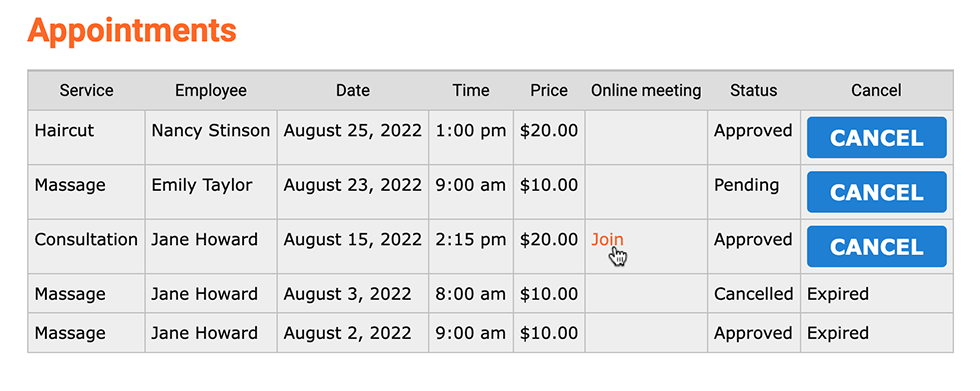
Task: Cancel the Haircut appointment with Nancy Stinson
Action: [876, 137]
